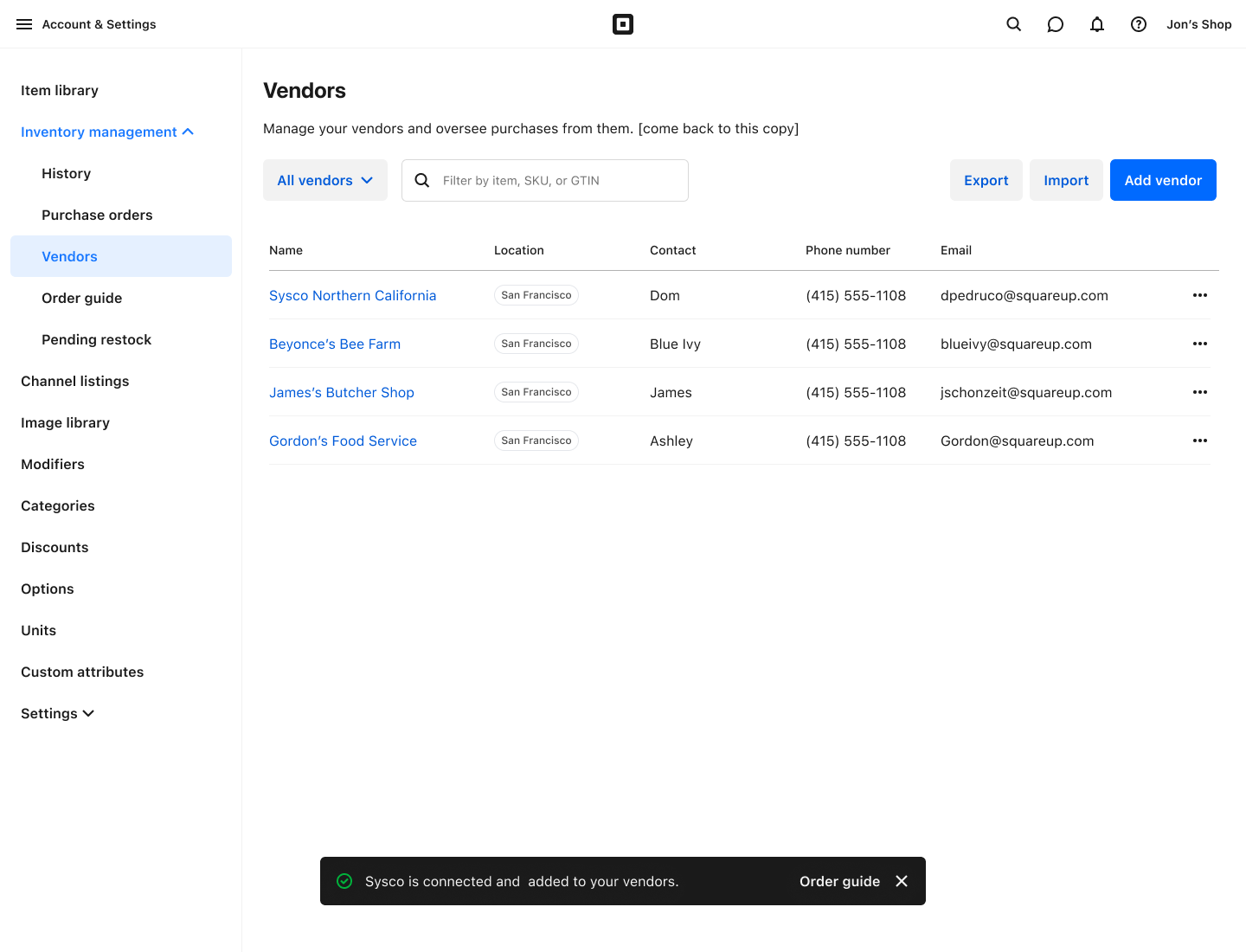Open Beyonce's Bee Farm vendor link
1246x952 pixels.
tap(335, 344)
